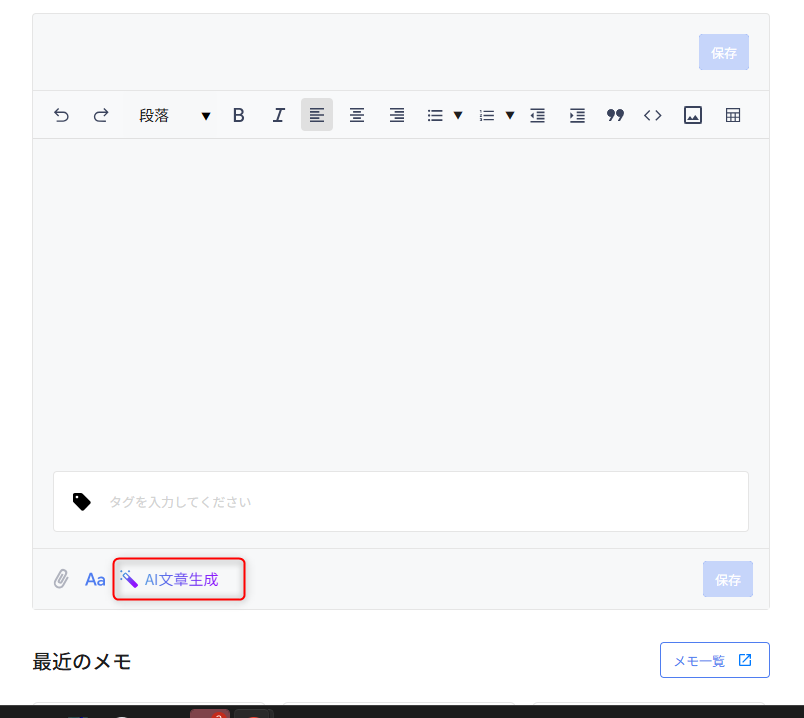Insert an image into the memo
Viewport: 804px width, 718px height.
point(693,115)
